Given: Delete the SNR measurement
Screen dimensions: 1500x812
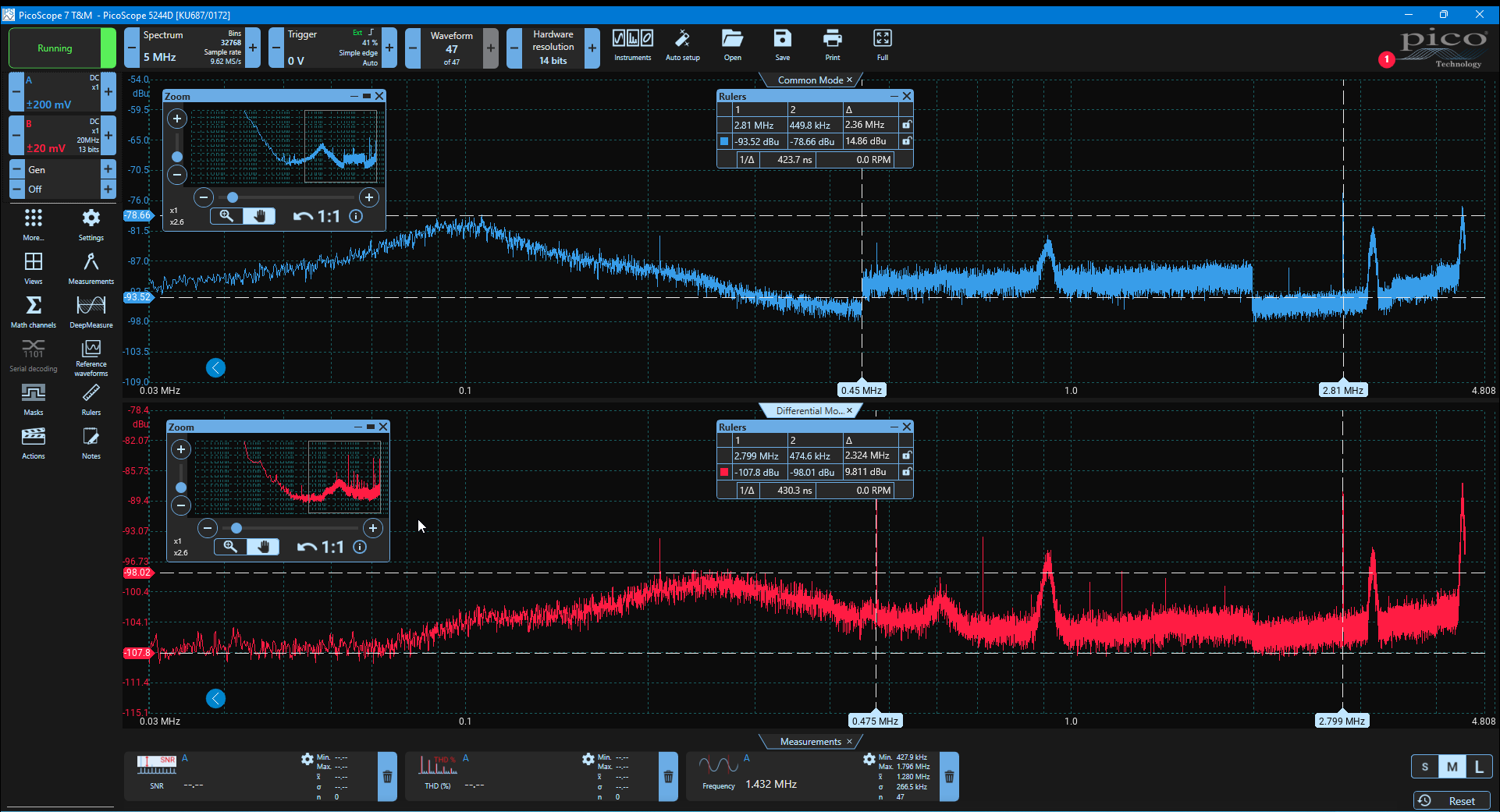Looking at the screenshot, I should [x=387, y=777].
